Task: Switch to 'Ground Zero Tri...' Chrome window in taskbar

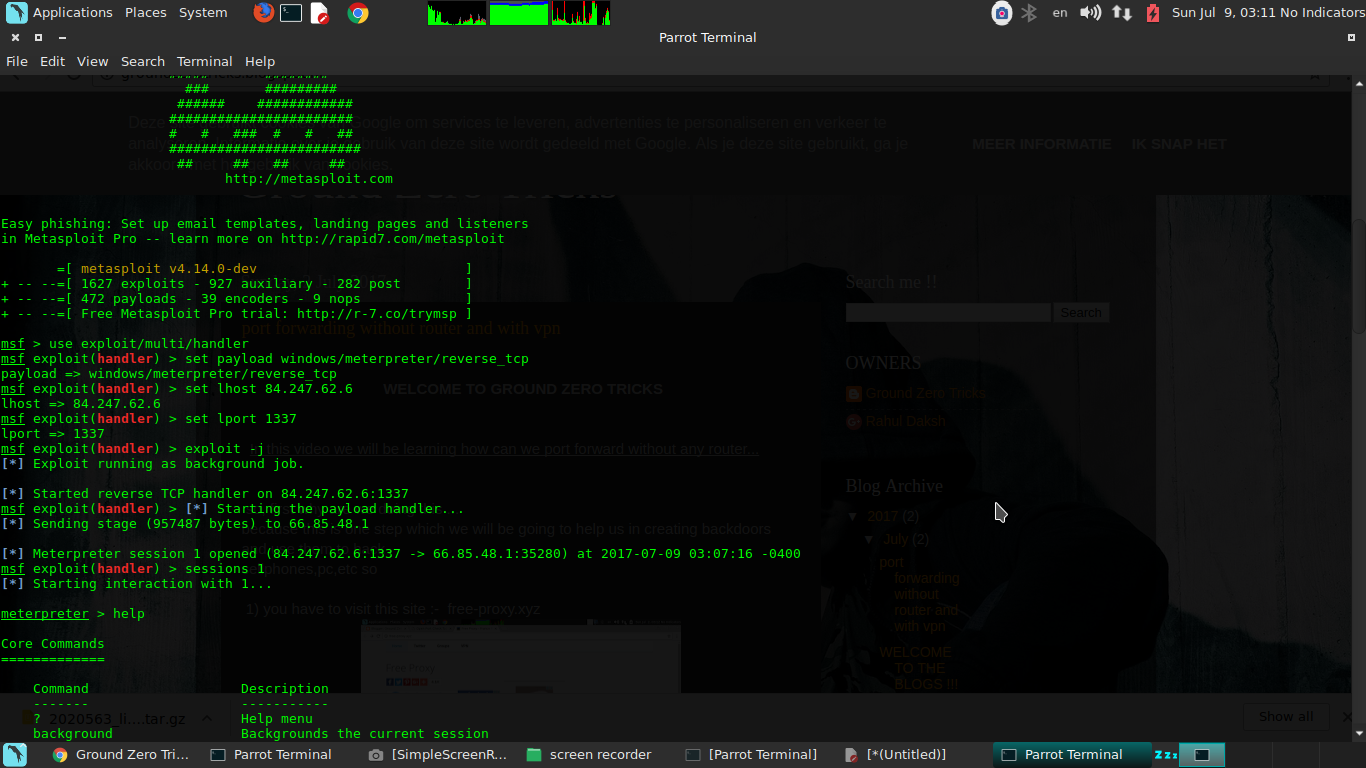Action: pos(121,755)
